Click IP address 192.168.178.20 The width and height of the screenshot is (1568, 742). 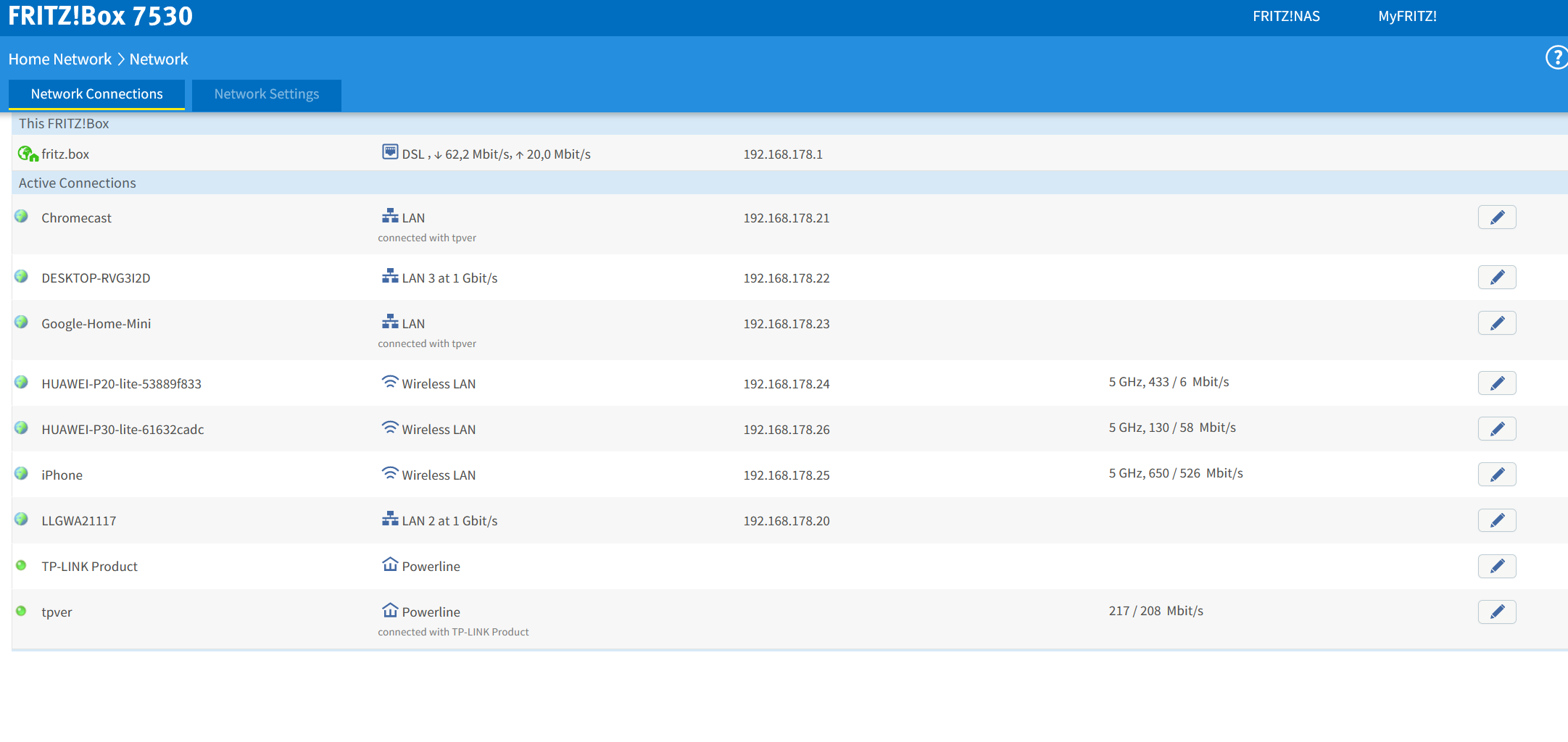point(787,521)
